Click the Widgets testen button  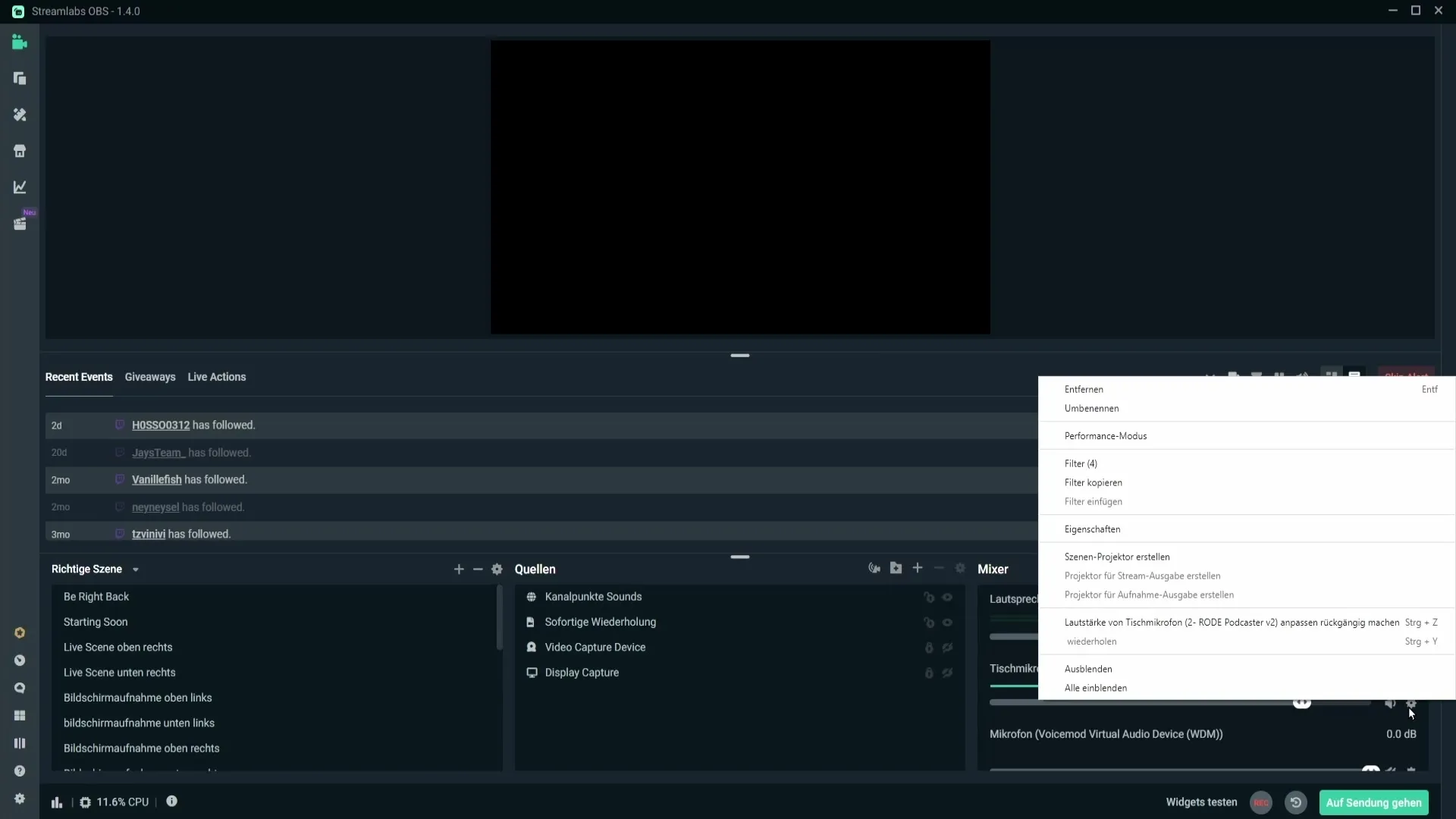pyautogui.click(x=1201, y=802)
